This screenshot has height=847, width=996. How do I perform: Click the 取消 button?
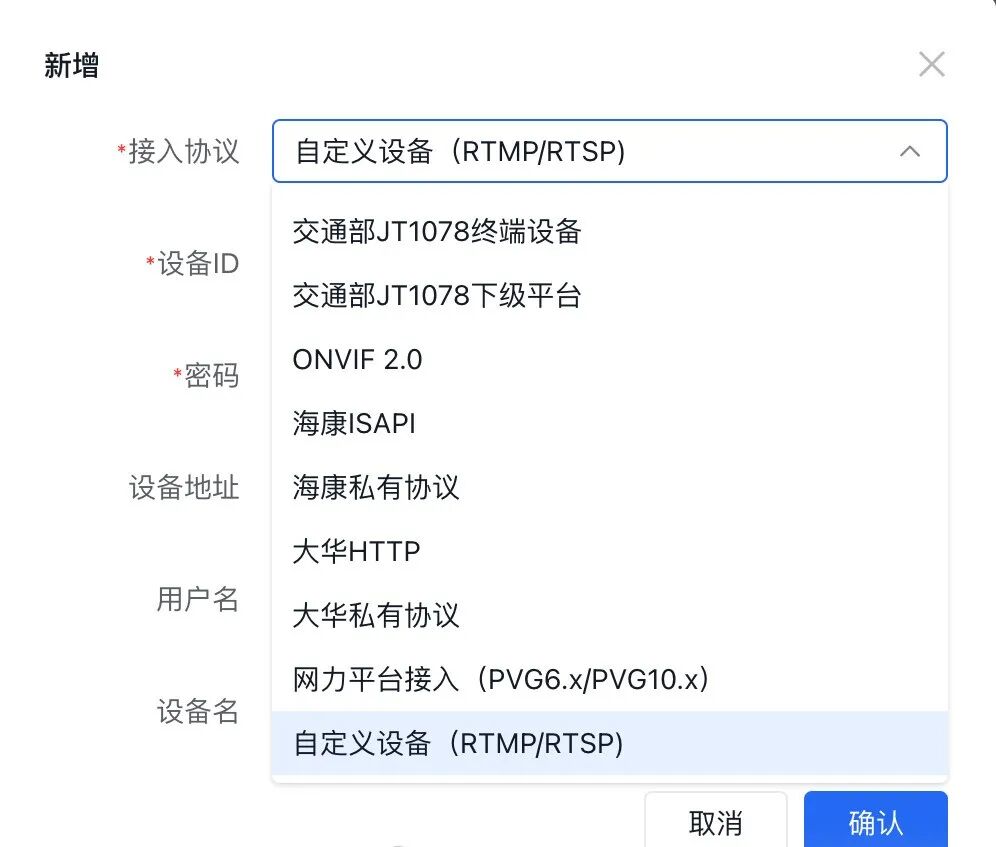pyautogui.click(x=715, y=822)
